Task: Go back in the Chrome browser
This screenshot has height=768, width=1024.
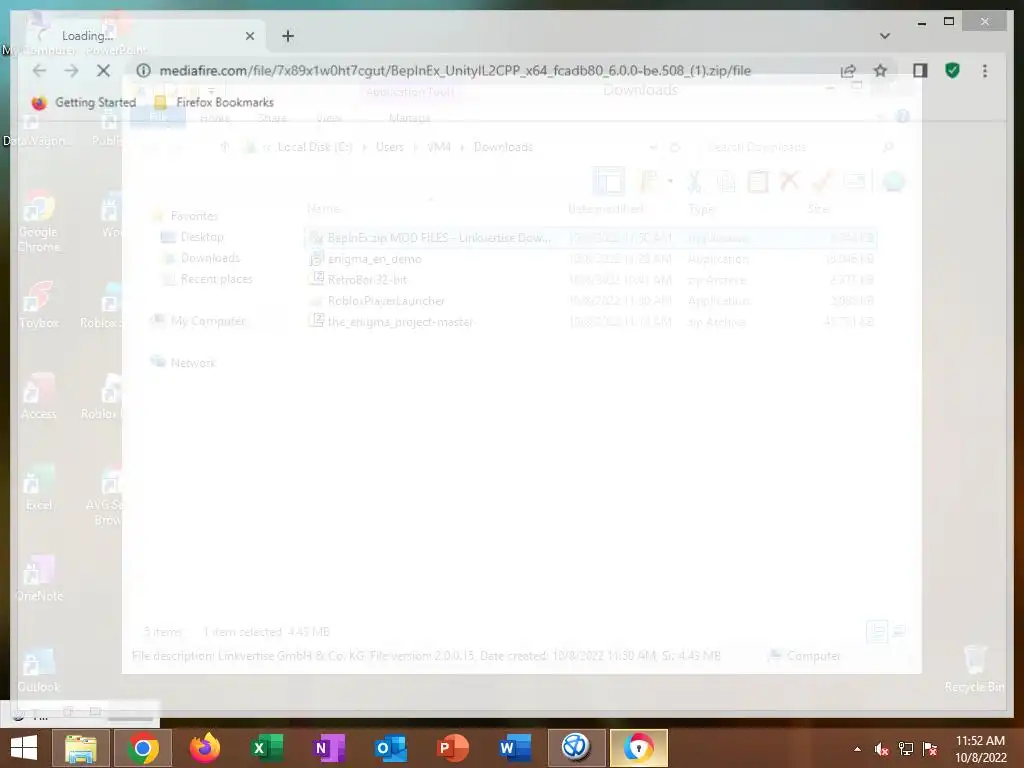Action: pos(39,71)
